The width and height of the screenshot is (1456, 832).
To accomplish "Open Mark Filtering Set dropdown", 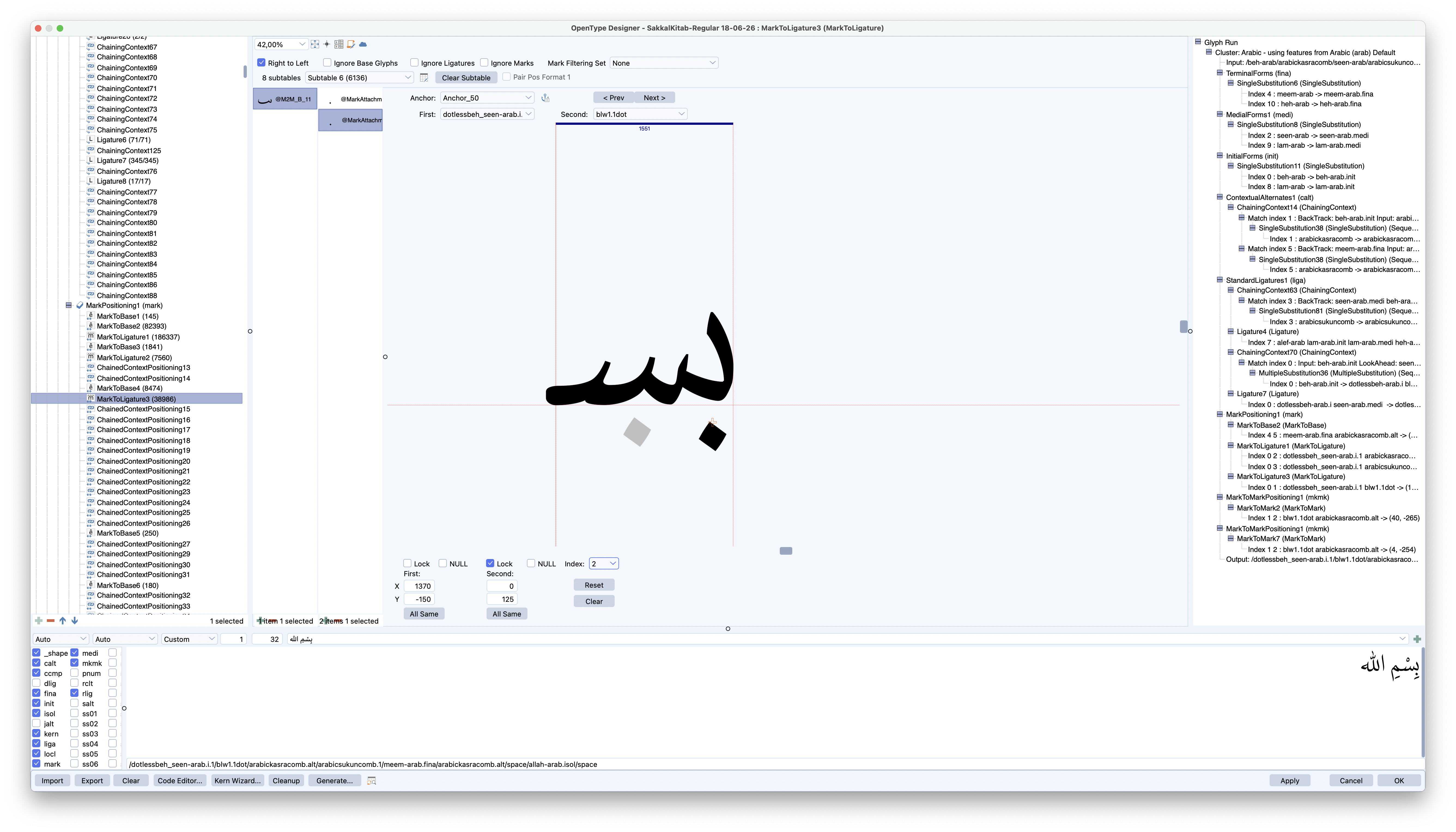I will [664, 63].
